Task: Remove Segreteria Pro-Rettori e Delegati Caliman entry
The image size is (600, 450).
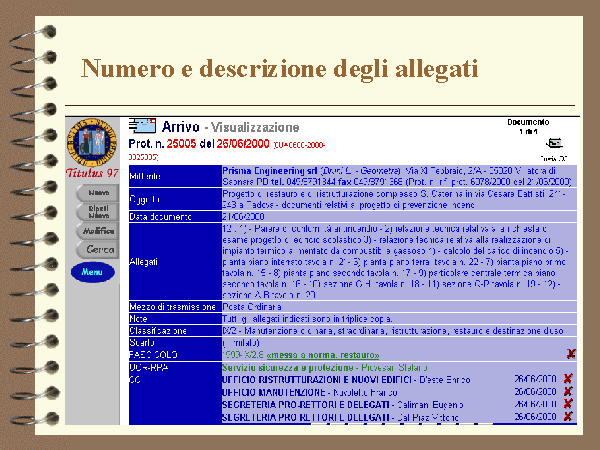Action: pyautogui.click(x=567, y=401)
